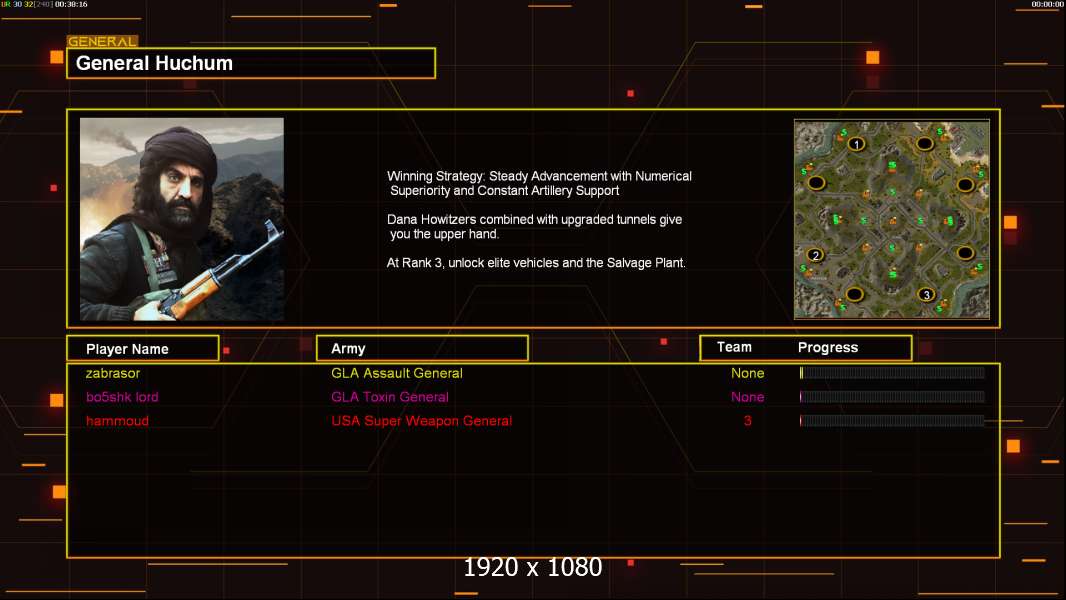
Task: Click hammoud's loading progress bar
Action: click(x=892, y=421)
